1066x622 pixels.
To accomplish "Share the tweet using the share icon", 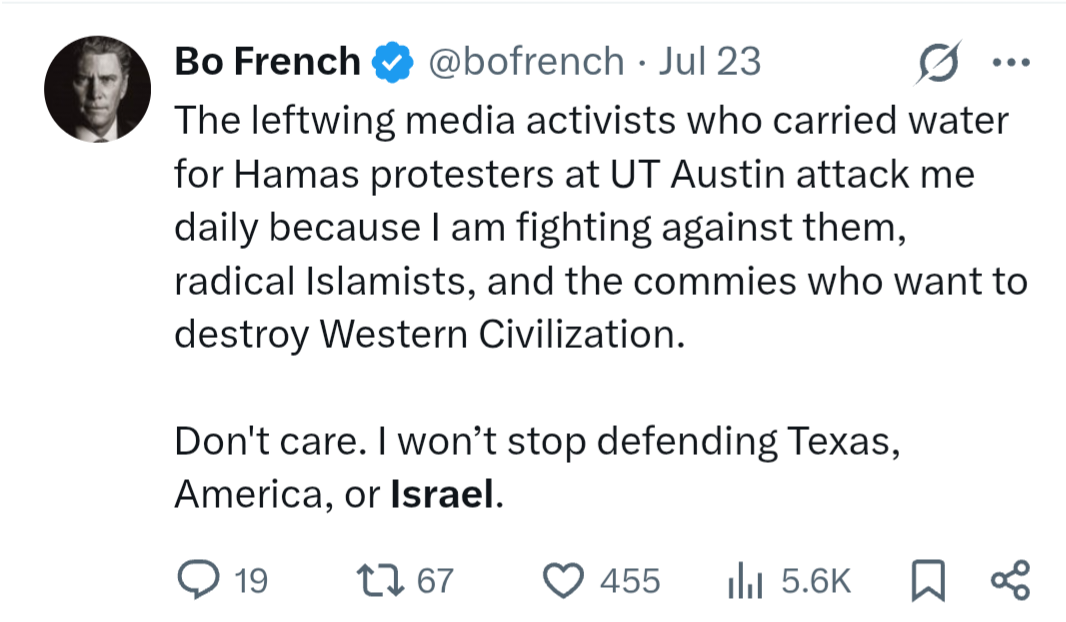I will 1010,581.
